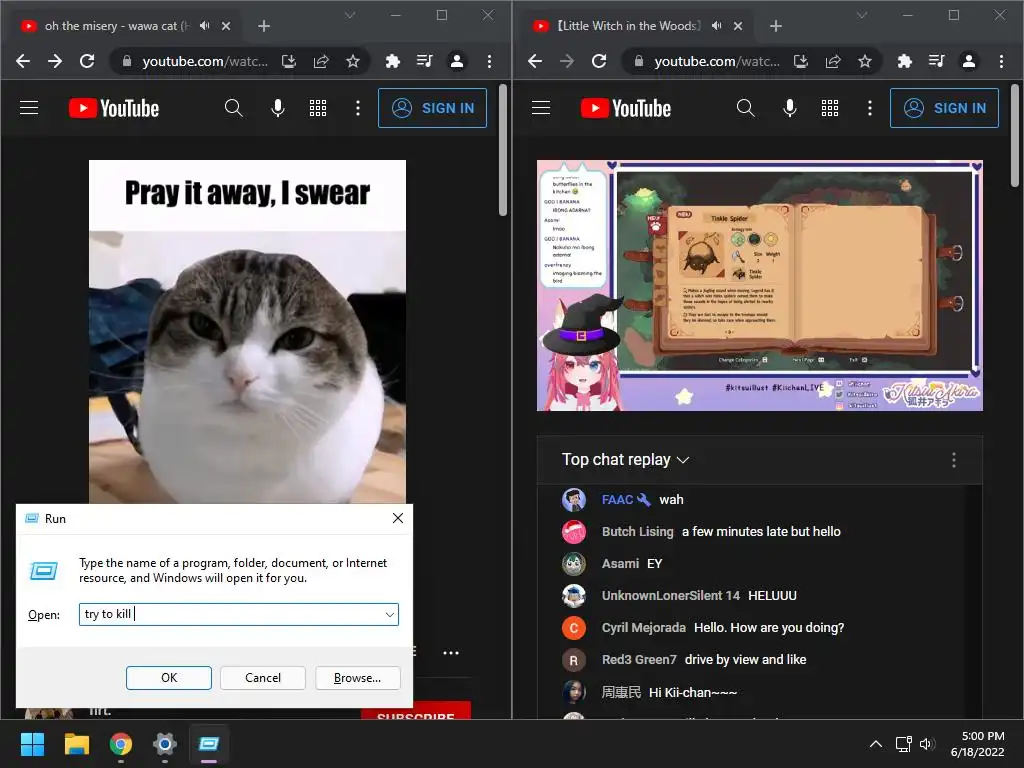1024x768 pixels.
Task: Open new tab in right browser window
Action: coord(776,26)
